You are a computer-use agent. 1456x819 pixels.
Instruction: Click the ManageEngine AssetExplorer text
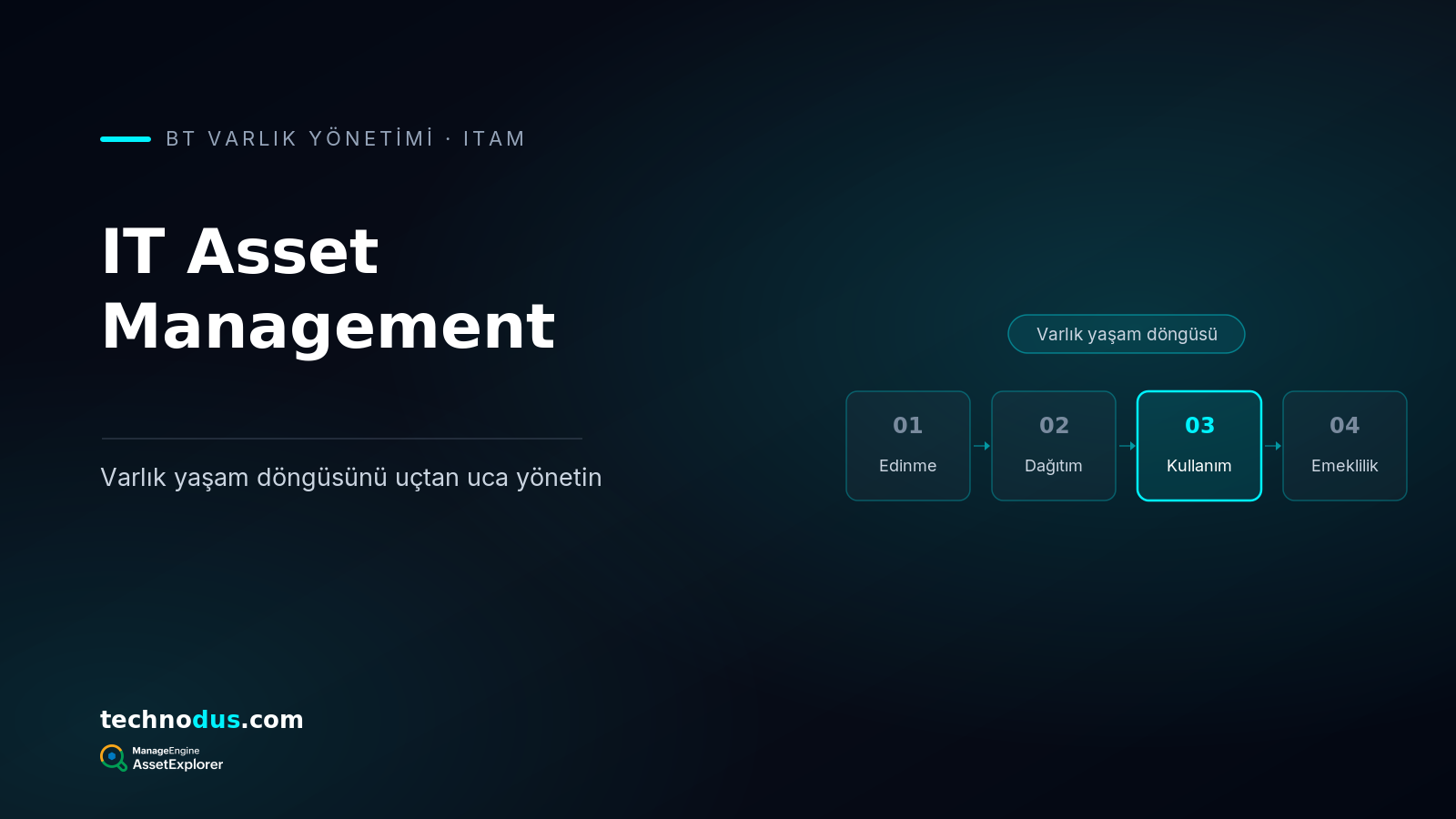click(x=177, y=758)
